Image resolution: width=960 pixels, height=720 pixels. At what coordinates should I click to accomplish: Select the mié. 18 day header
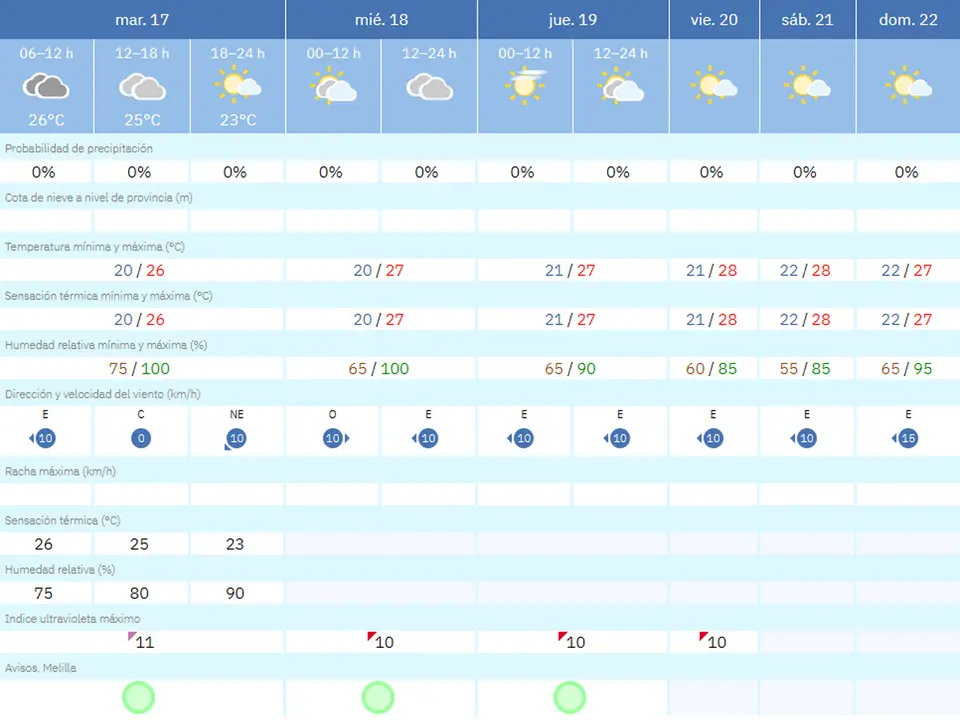tap(381, 20)
